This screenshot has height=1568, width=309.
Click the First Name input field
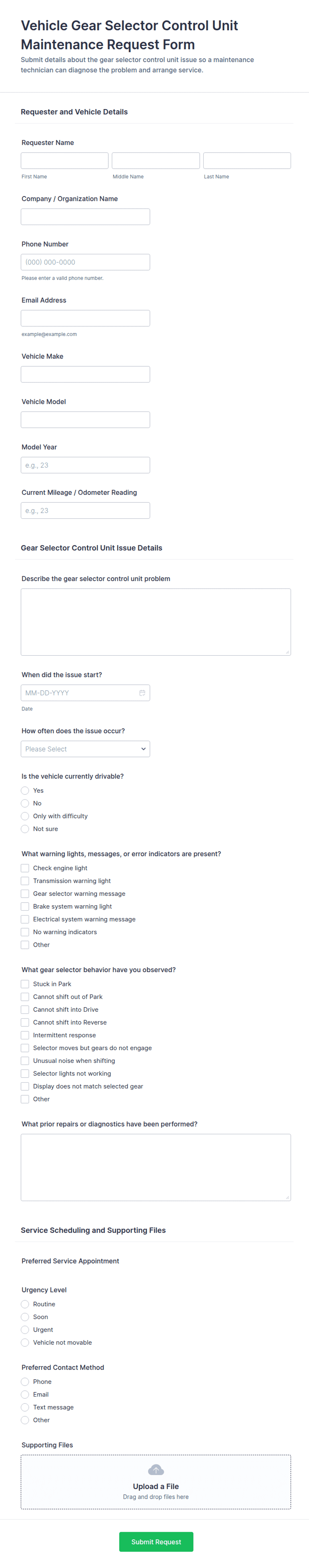(64, 161)
